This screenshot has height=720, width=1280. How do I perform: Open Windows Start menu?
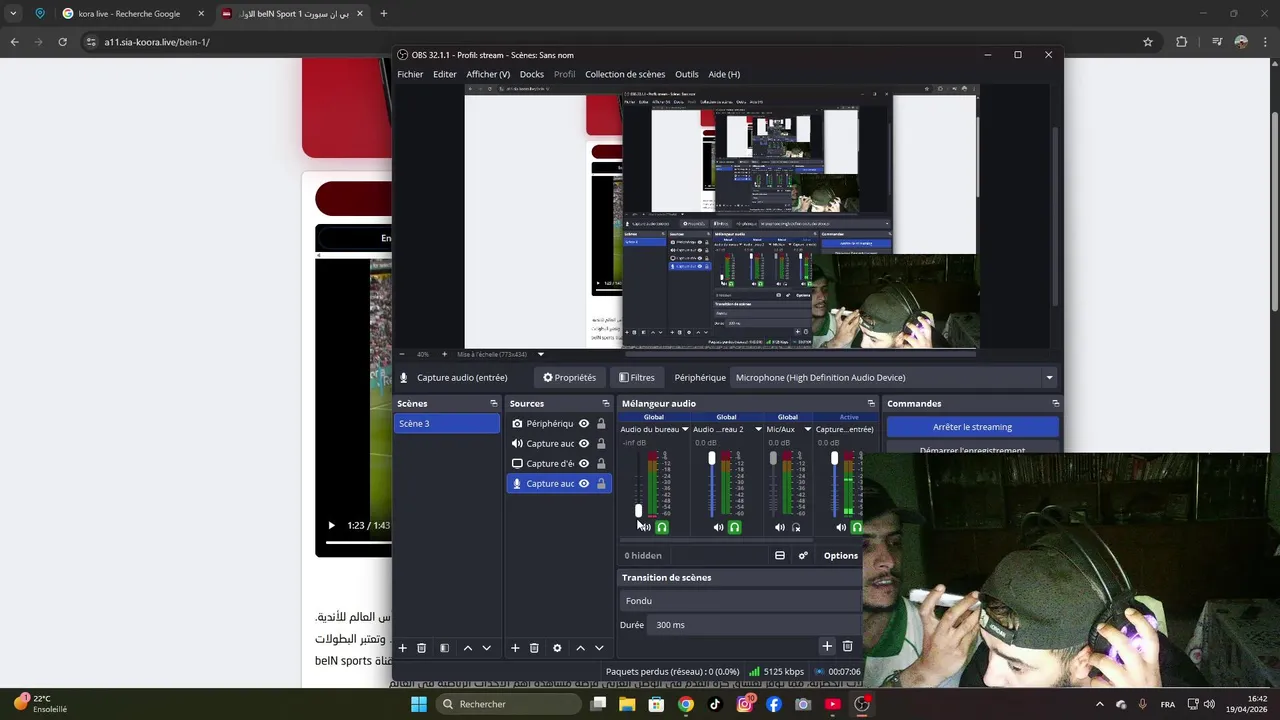[419, 704]
